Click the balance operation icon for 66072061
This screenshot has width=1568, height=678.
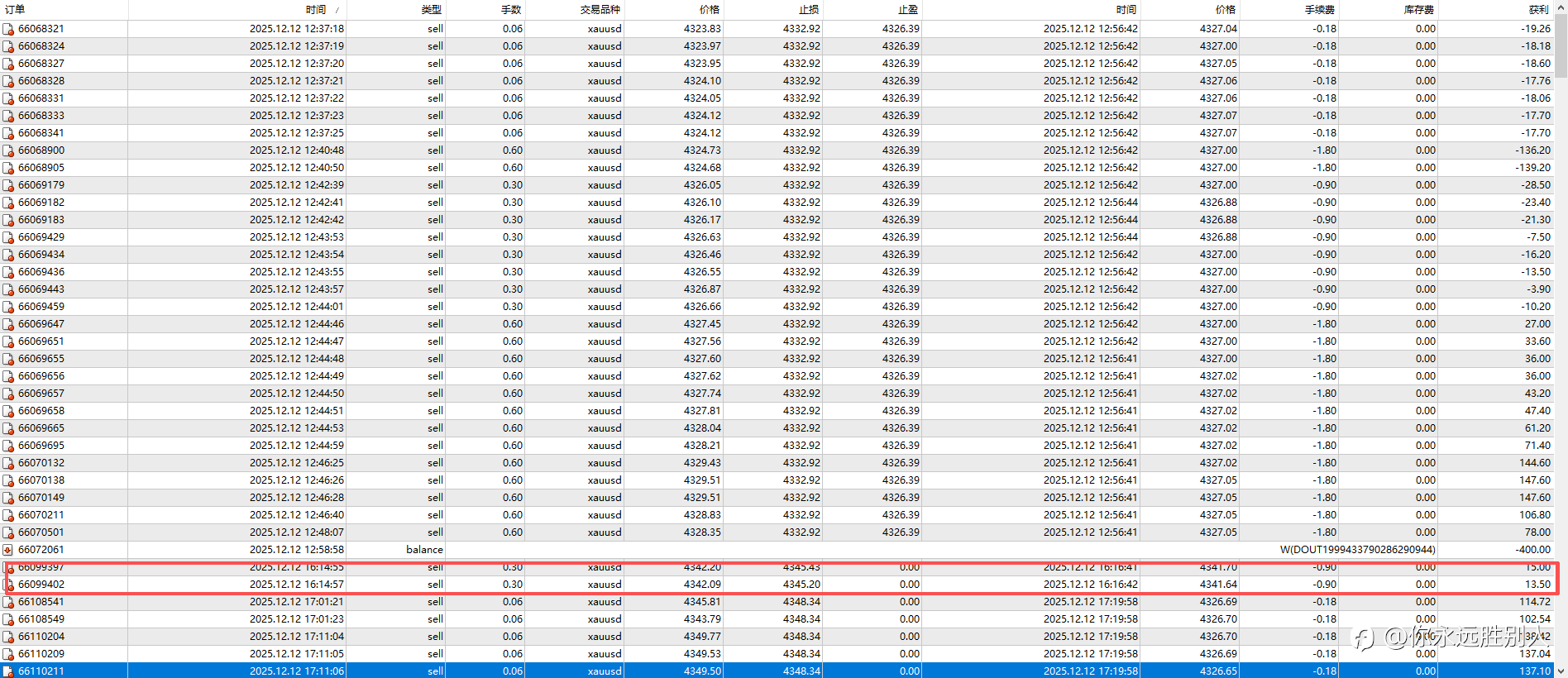(8, 550)
